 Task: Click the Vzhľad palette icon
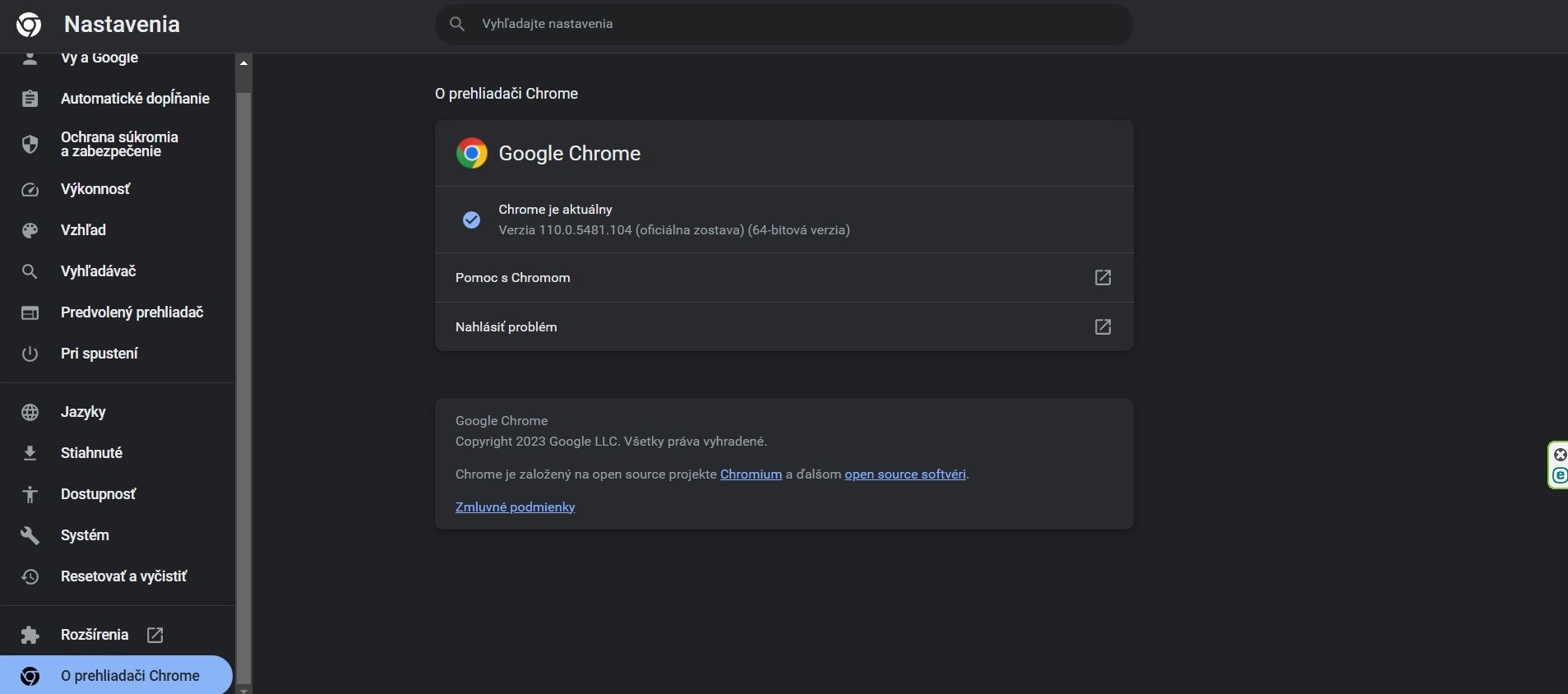point(30,231)
